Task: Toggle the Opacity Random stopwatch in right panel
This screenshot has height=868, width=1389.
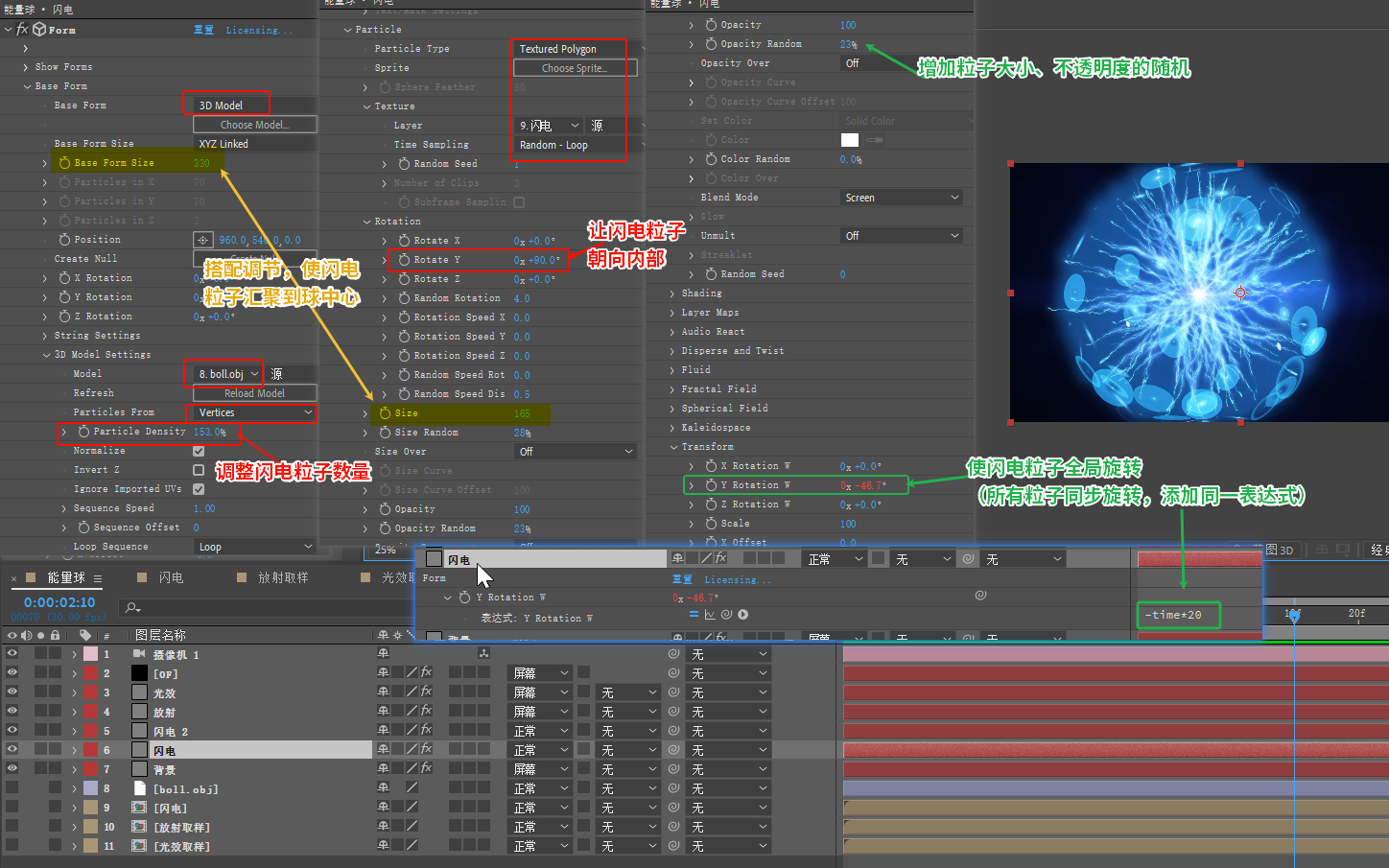Action: pyautogui.click(x=711, y=44)
